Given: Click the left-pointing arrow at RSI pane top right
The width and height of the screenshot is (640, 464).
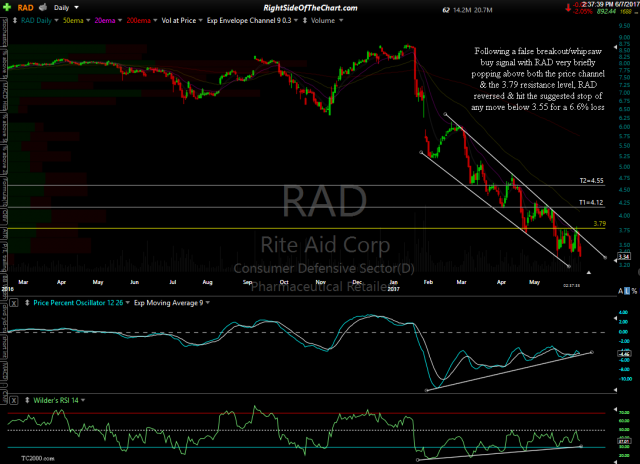Looking at the screenshot, I should click(616, 409).
